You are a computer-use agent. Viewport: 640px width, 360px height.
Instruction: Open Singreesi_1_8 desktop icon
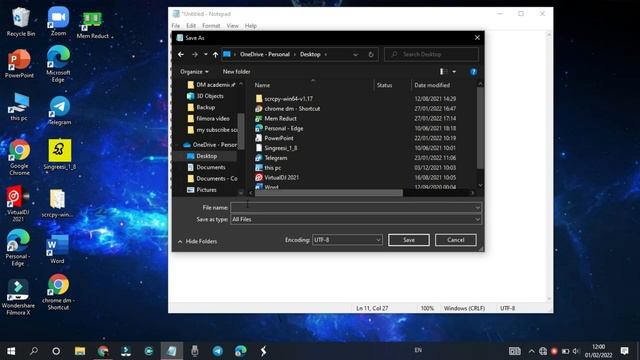(x=60, y=154)
